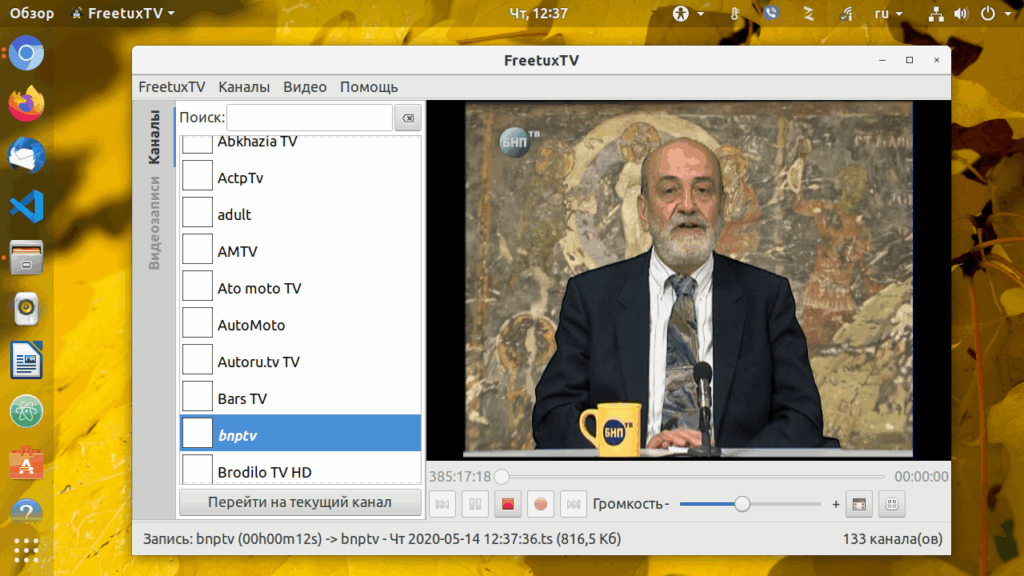Click Обзор activities button
The height and width of the screenshot is (576, 1024).
point(31,14)
